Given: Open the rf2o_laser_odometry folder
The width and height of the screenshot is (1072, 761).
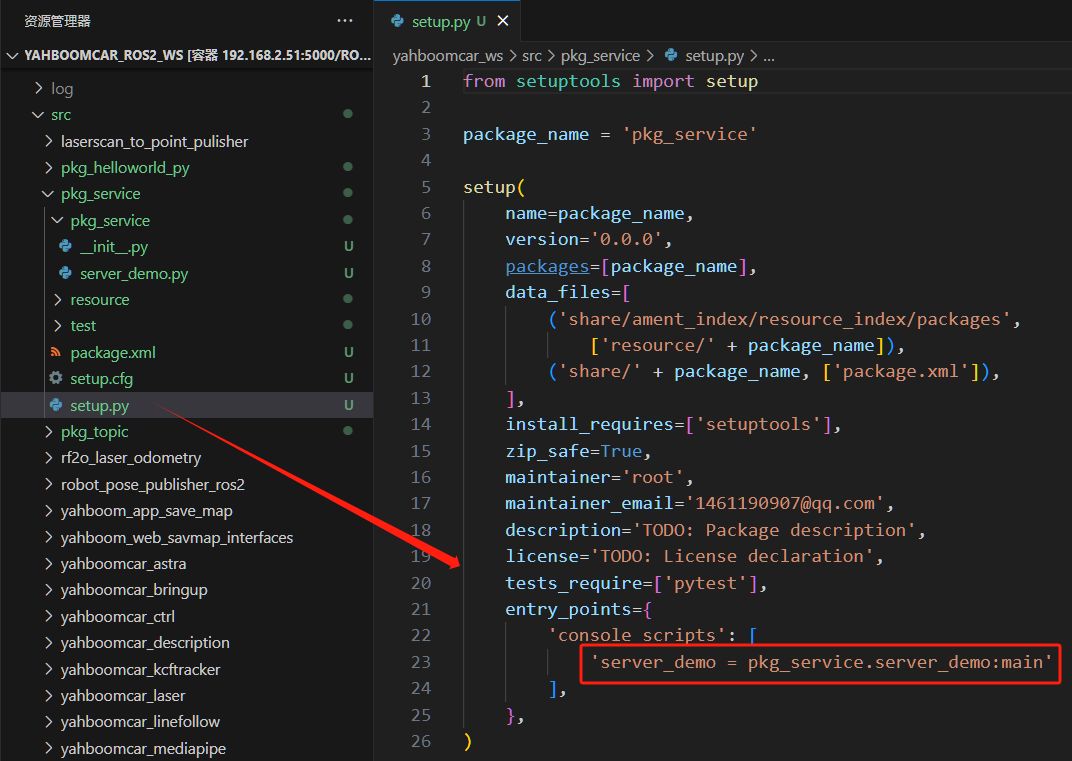Looking at the screenshot, I should point(130,458).
